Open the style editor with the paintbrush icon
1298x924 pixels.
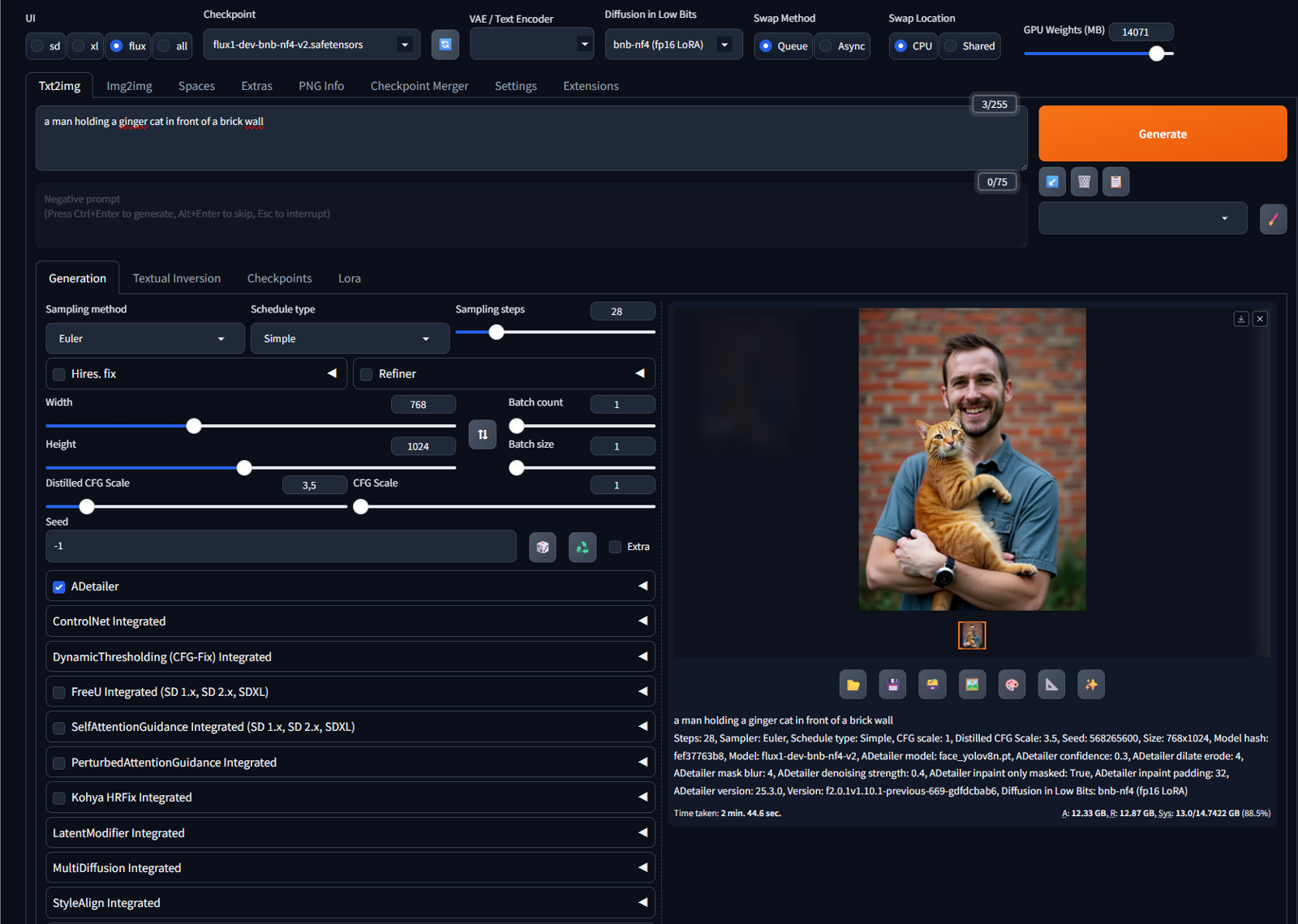pyautogui.click(x=1273, y=218)
